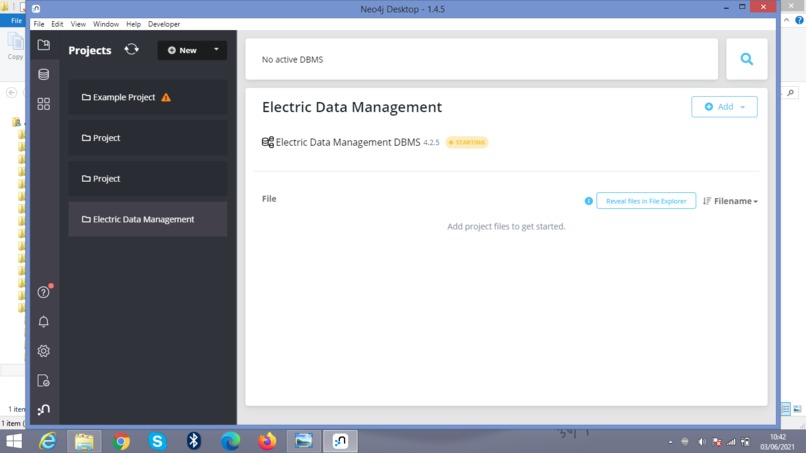Open Microsoft Edge from taskbar
The width and height of the screenshot is (806, 453).
point(230,441)
